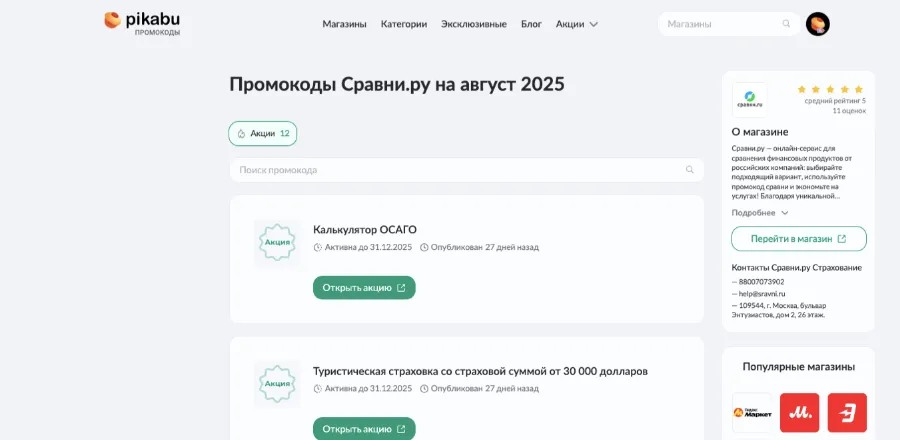The width and height of the screenshot is (900, 440).
Task: Click the Pikabu promo codes logo
Action: (x=142, y=24)
